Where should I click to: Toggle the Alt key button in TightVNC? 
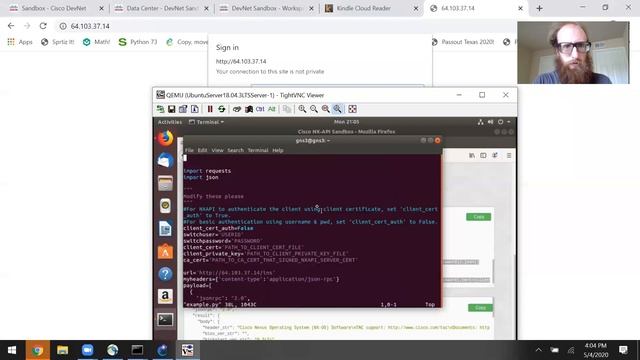(272, 109)
